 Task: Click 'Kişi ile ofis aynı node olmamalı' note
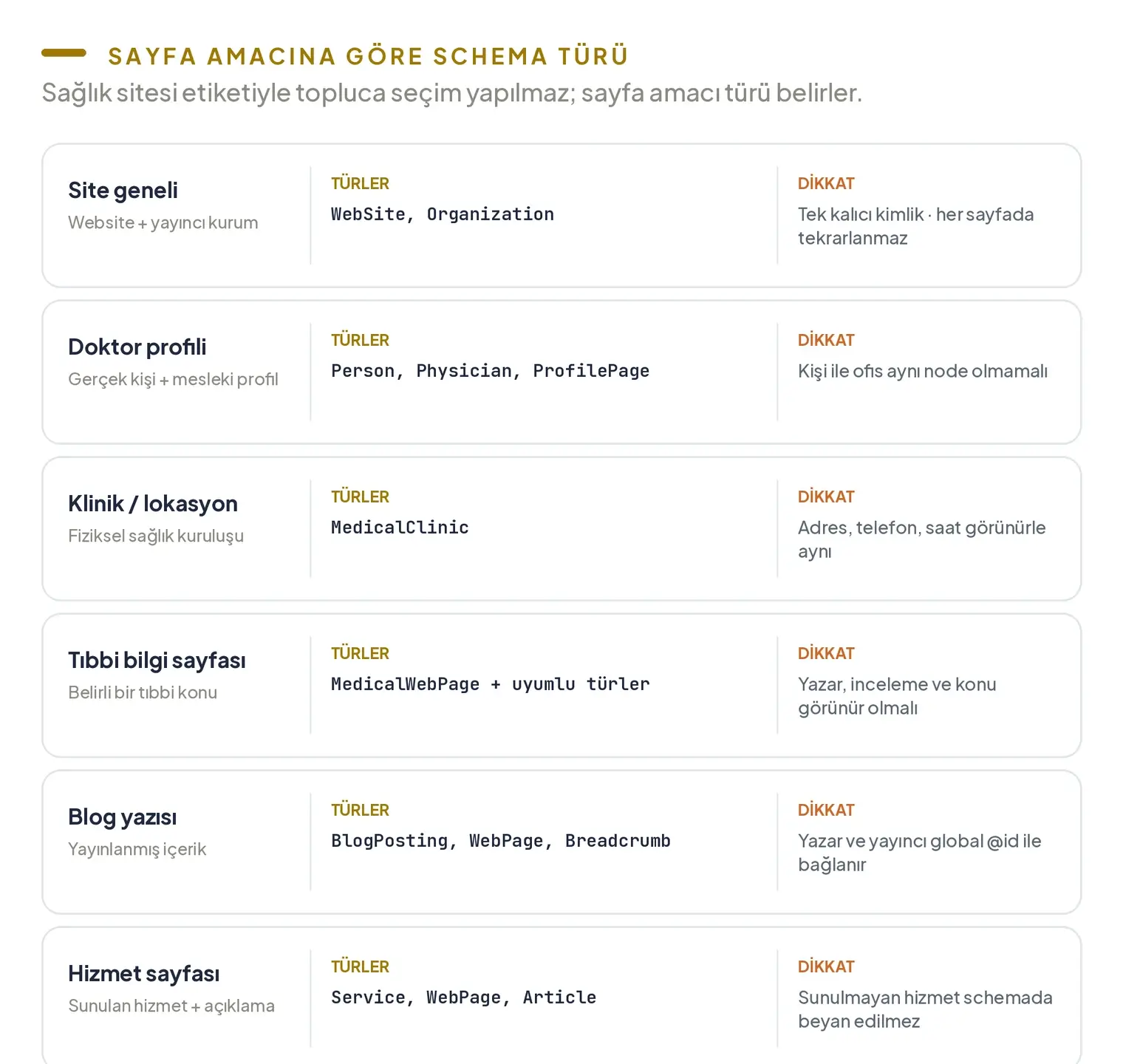point(923,371)
